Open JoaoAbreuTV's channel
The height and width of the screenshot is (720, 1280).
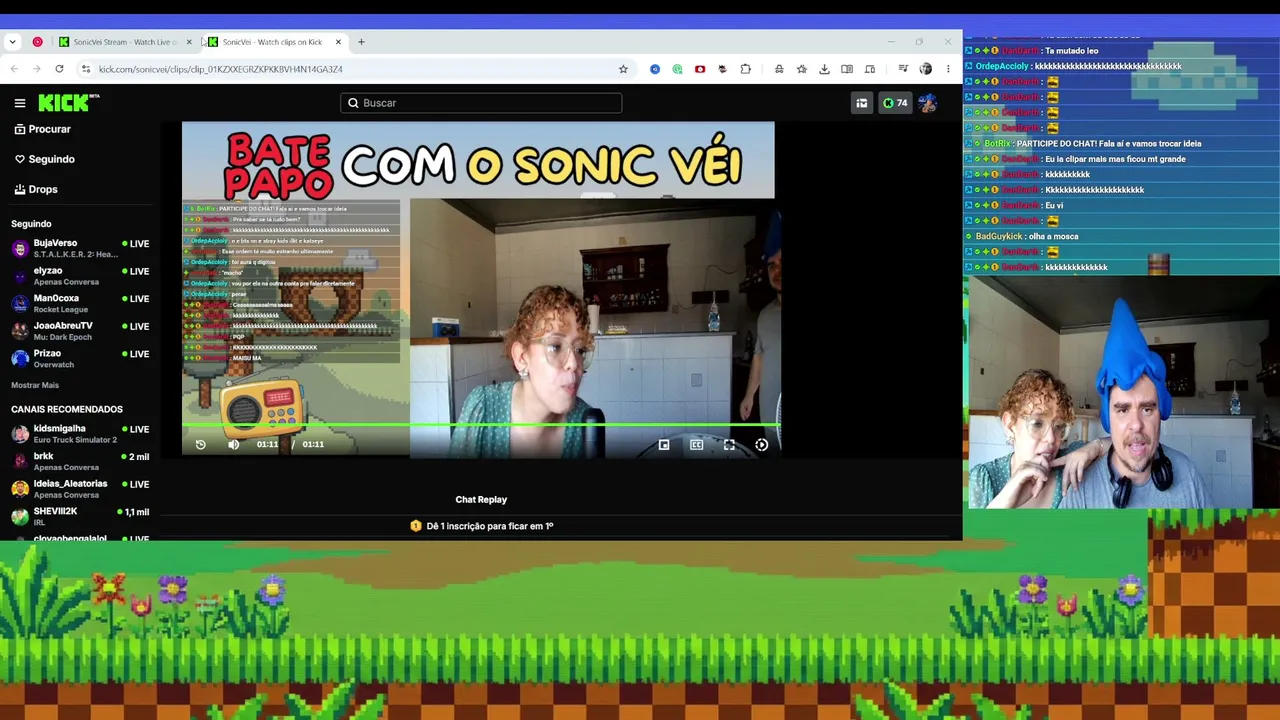click(x=80, y=331)
